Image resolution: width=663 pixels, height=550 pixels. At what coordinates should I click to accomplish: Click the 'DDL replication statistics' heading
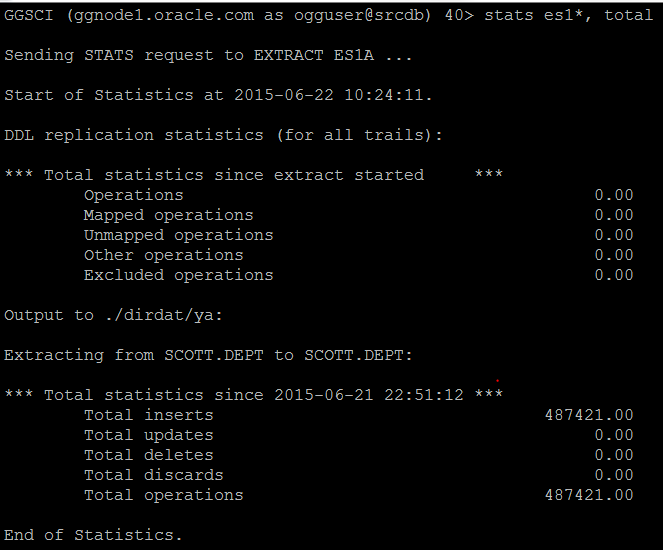pos(223,135)
